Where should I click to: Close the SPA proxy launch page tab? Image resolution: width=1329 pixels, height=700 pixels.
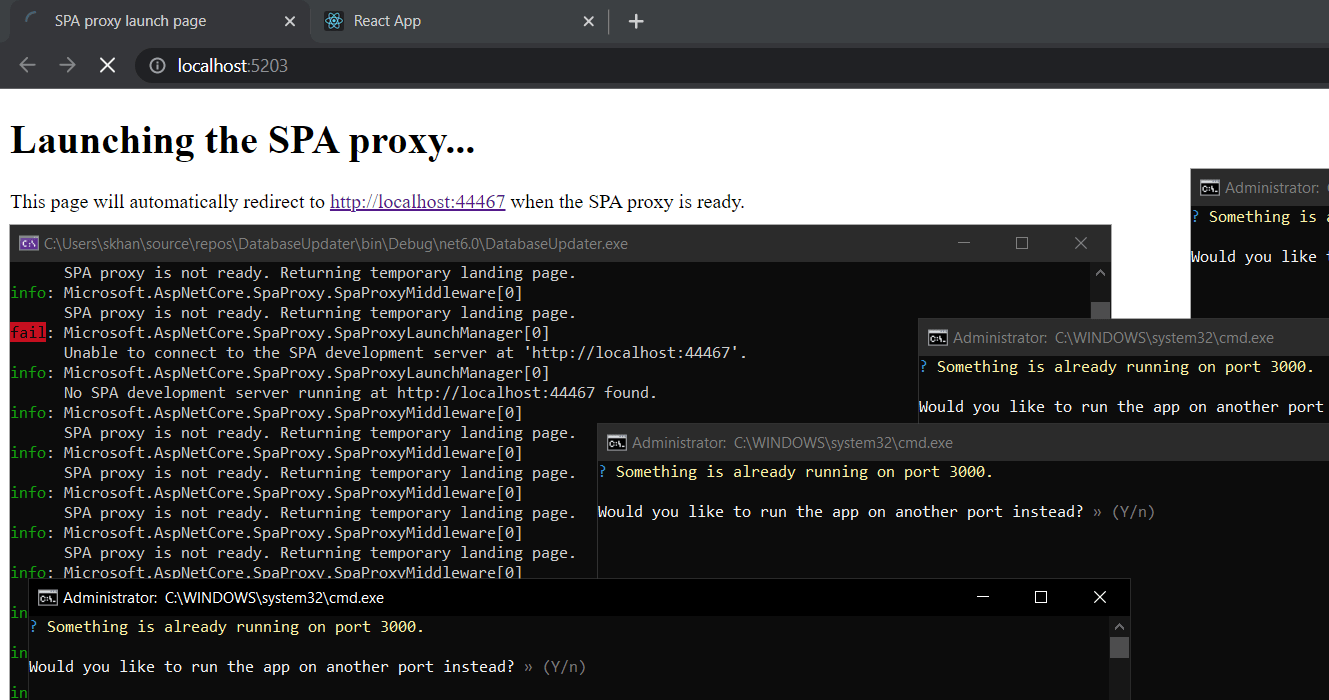tap(290, 20)
